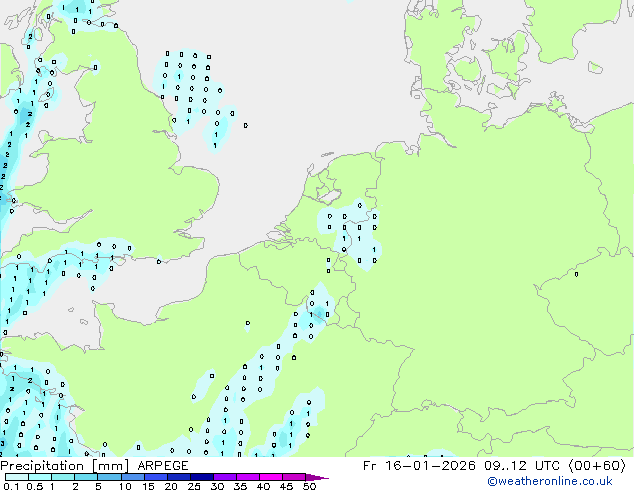Click the '15' legend scale number
This screenshot has width=634, height=490.
pos(148,486)
